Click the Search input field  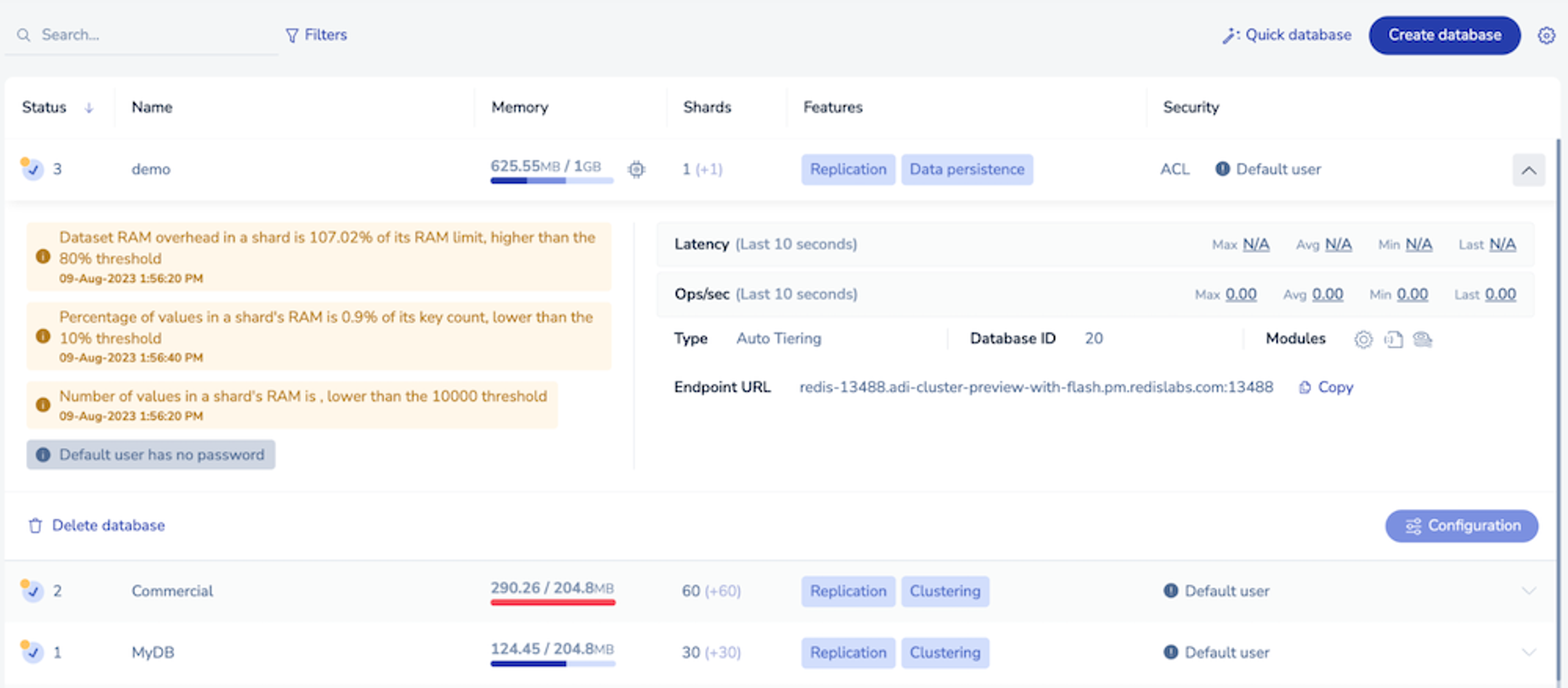point(146,35)
